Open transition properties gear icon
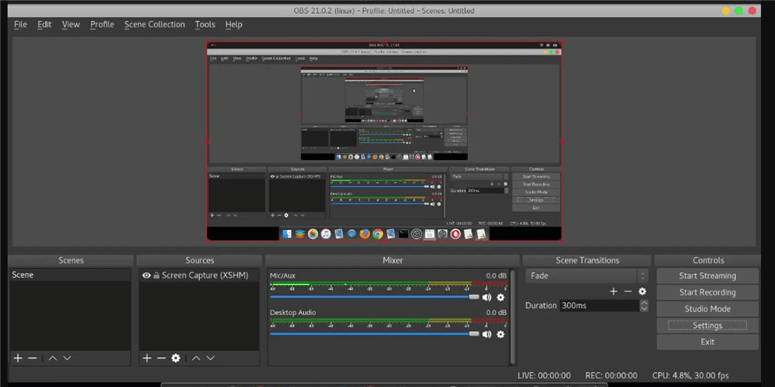The height and width of the screenshot is (387, 775). coord(642,292)
